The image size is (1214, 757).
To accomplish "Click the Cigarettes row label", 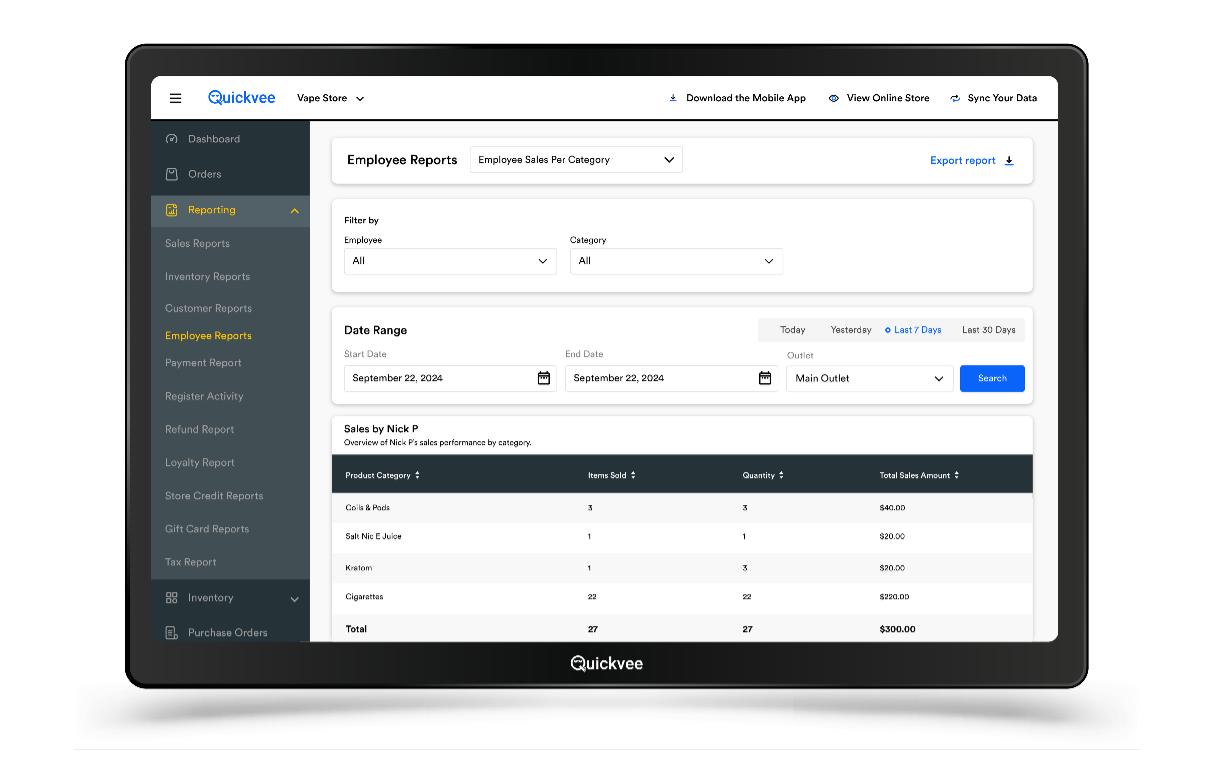I will point(364,597).
